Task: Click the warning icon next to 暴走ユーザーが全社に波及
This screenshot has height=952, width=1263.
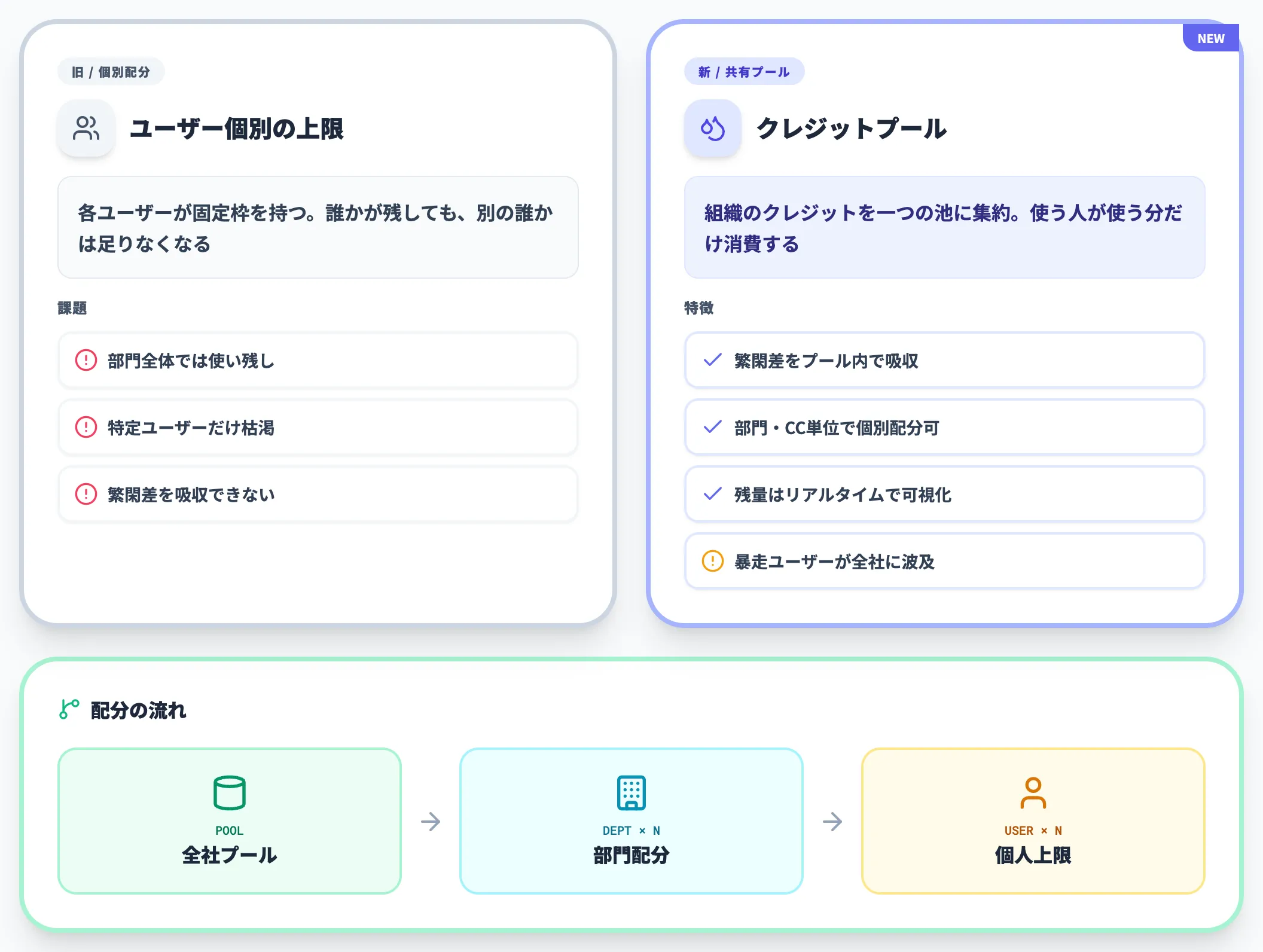Action: (712, 562)
